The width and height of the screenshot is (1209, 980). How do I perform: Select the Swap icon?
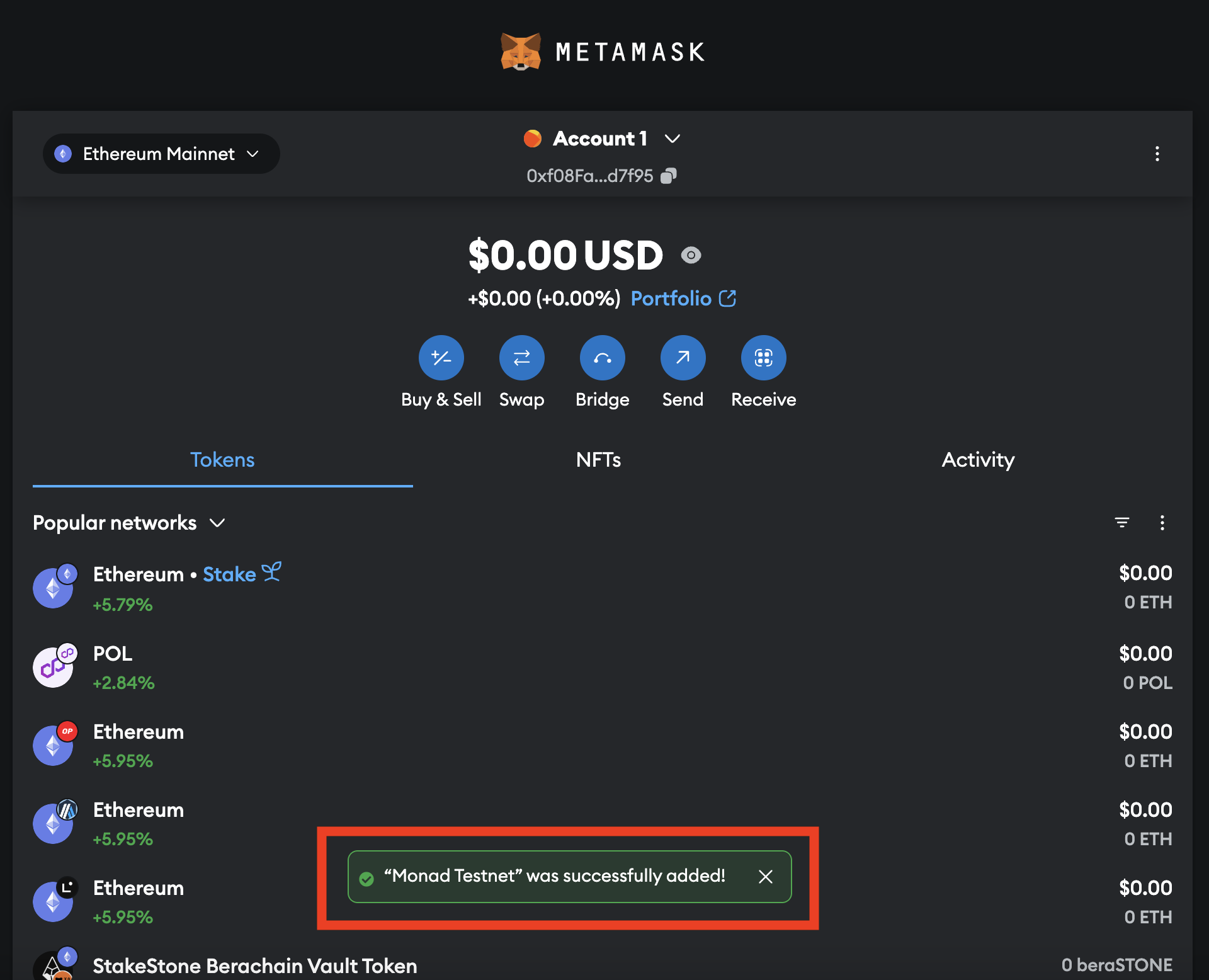(521, 357)
